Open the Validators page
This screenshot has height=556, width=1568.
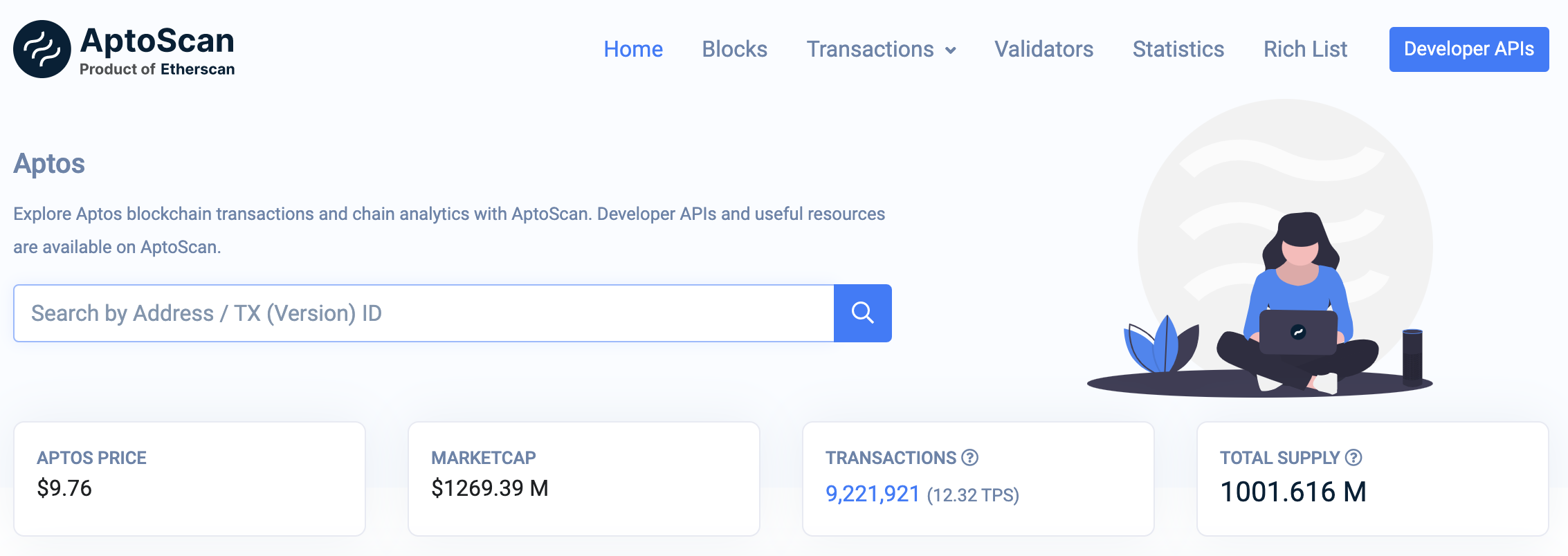click(x=1043, y=49)
